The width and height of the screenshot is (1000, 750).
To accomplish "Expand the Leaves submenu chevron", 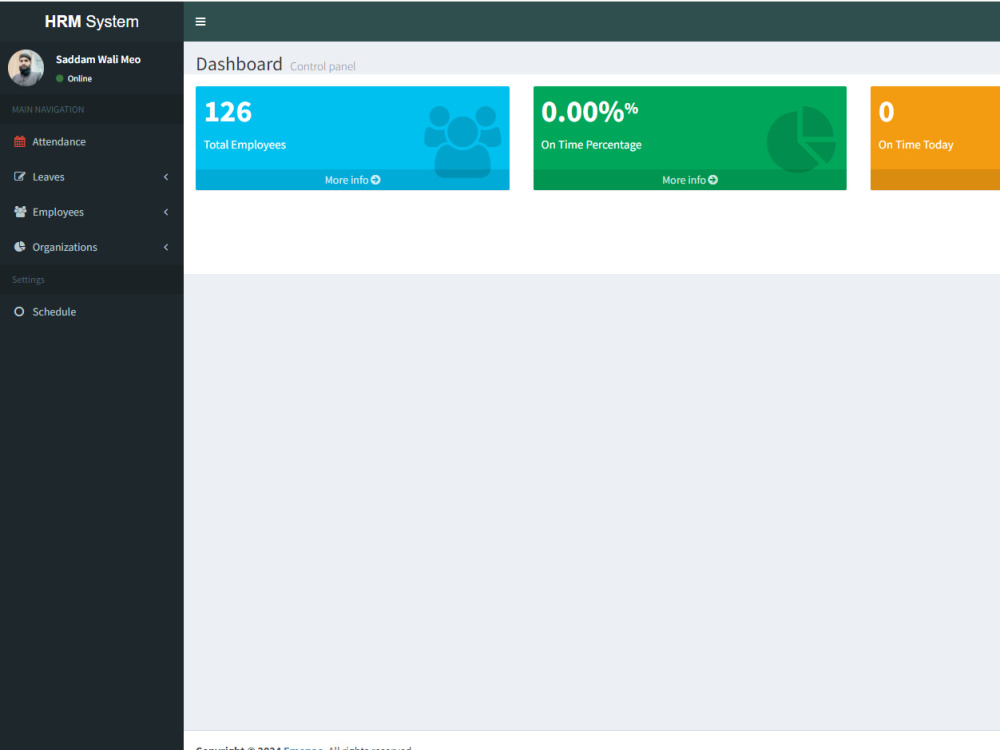I will (166, 177).
